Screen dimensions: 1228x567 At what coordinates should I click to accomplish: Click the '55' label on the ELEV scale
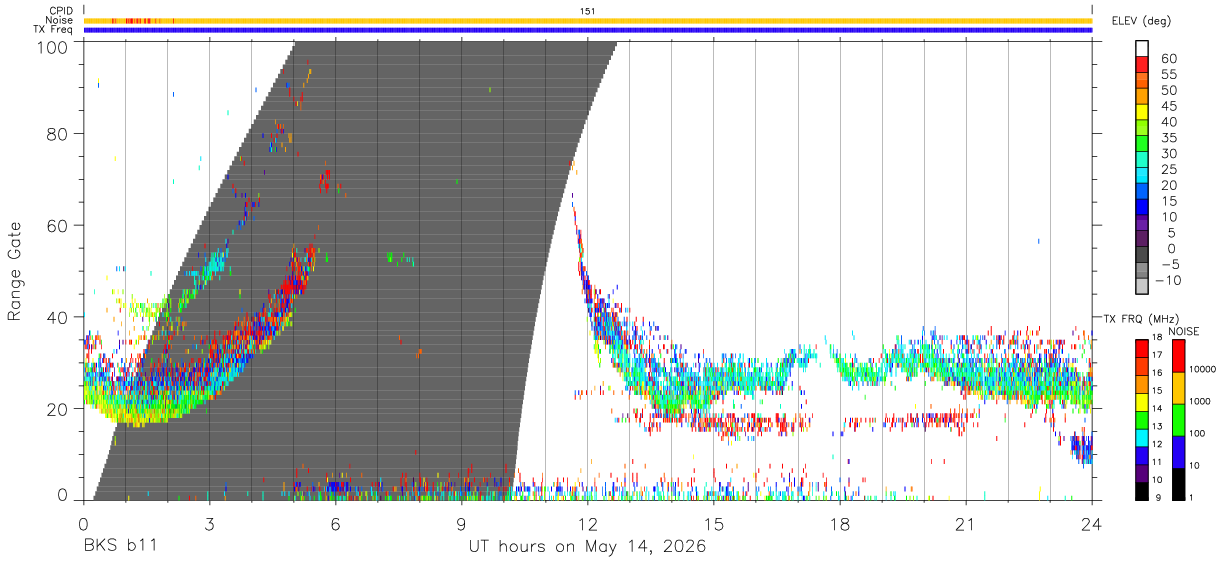1167,75
